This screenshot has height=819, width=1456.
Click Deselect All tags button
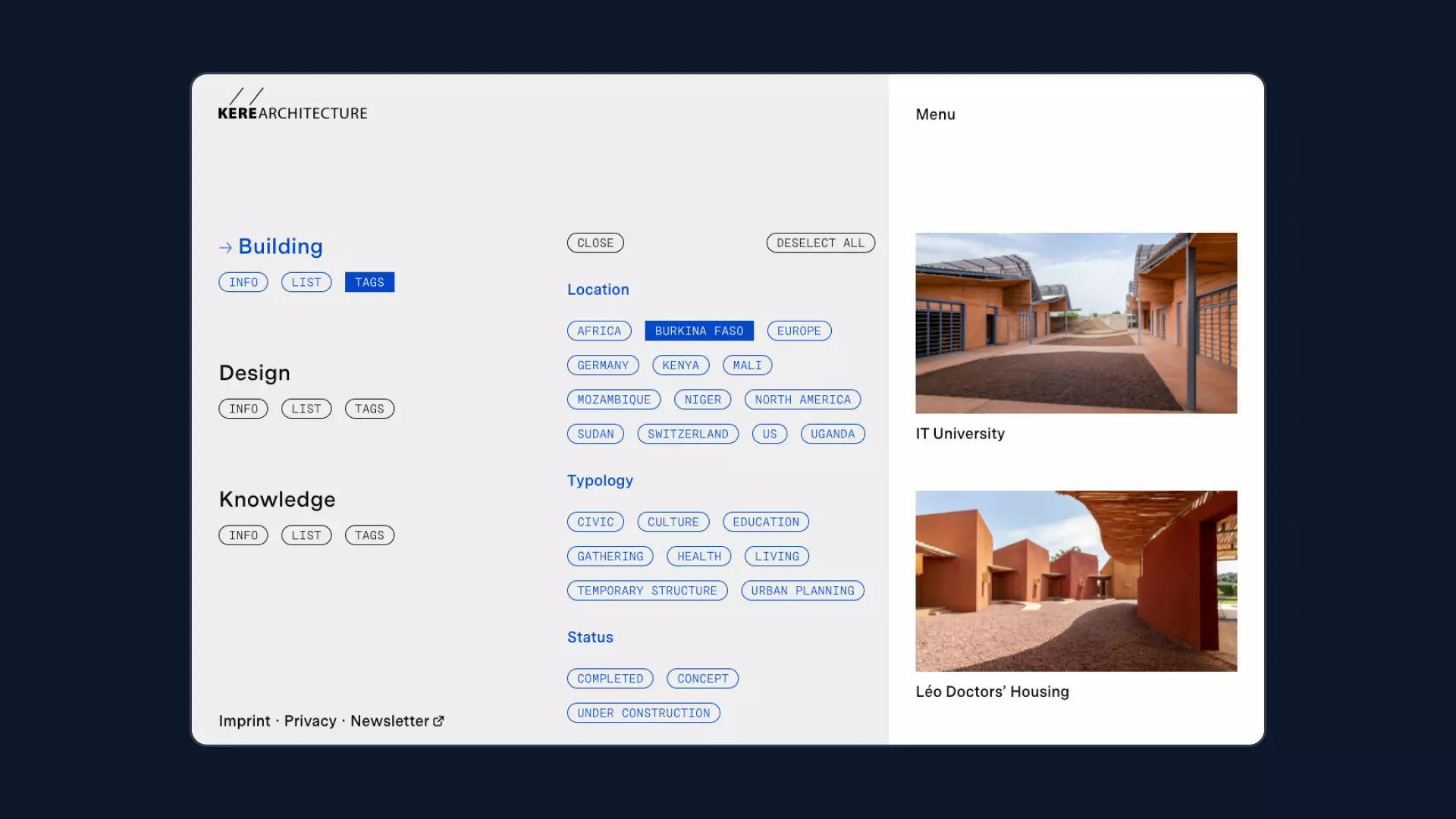click(820, 243)
